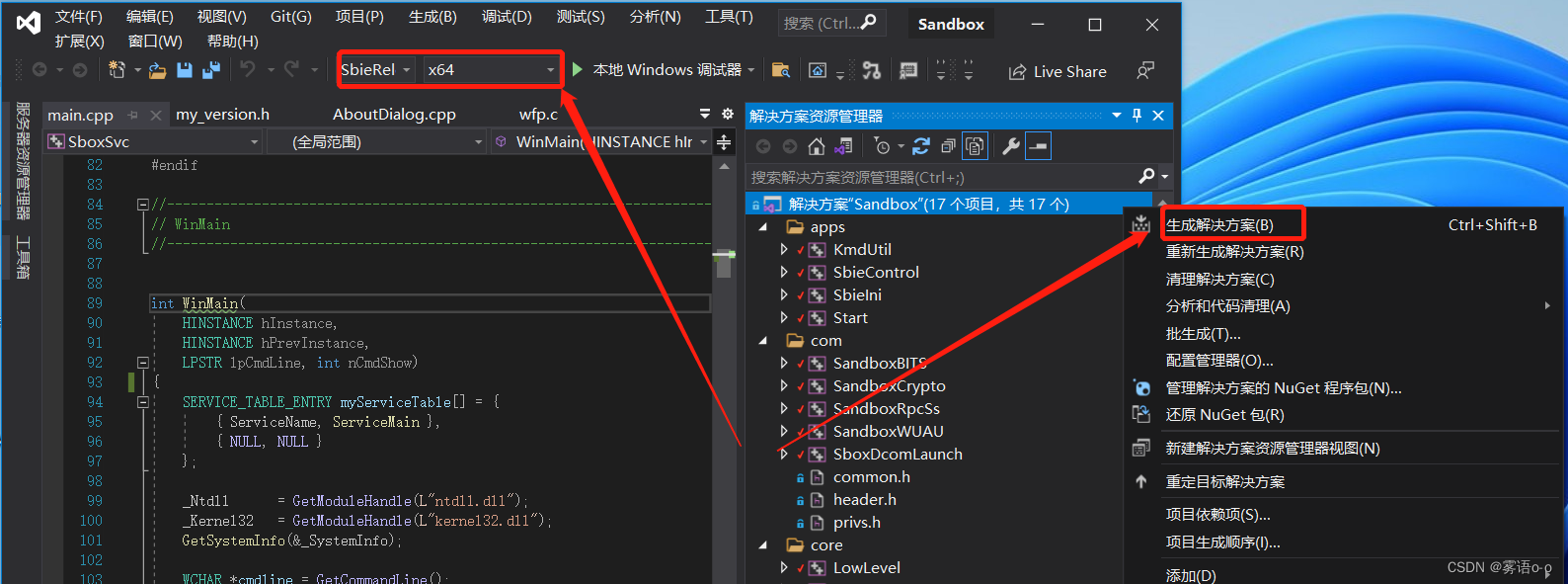Click the code editor vertical scrollbar thumb
Viewport: 1568px width, 584px height.
point(724,265)
